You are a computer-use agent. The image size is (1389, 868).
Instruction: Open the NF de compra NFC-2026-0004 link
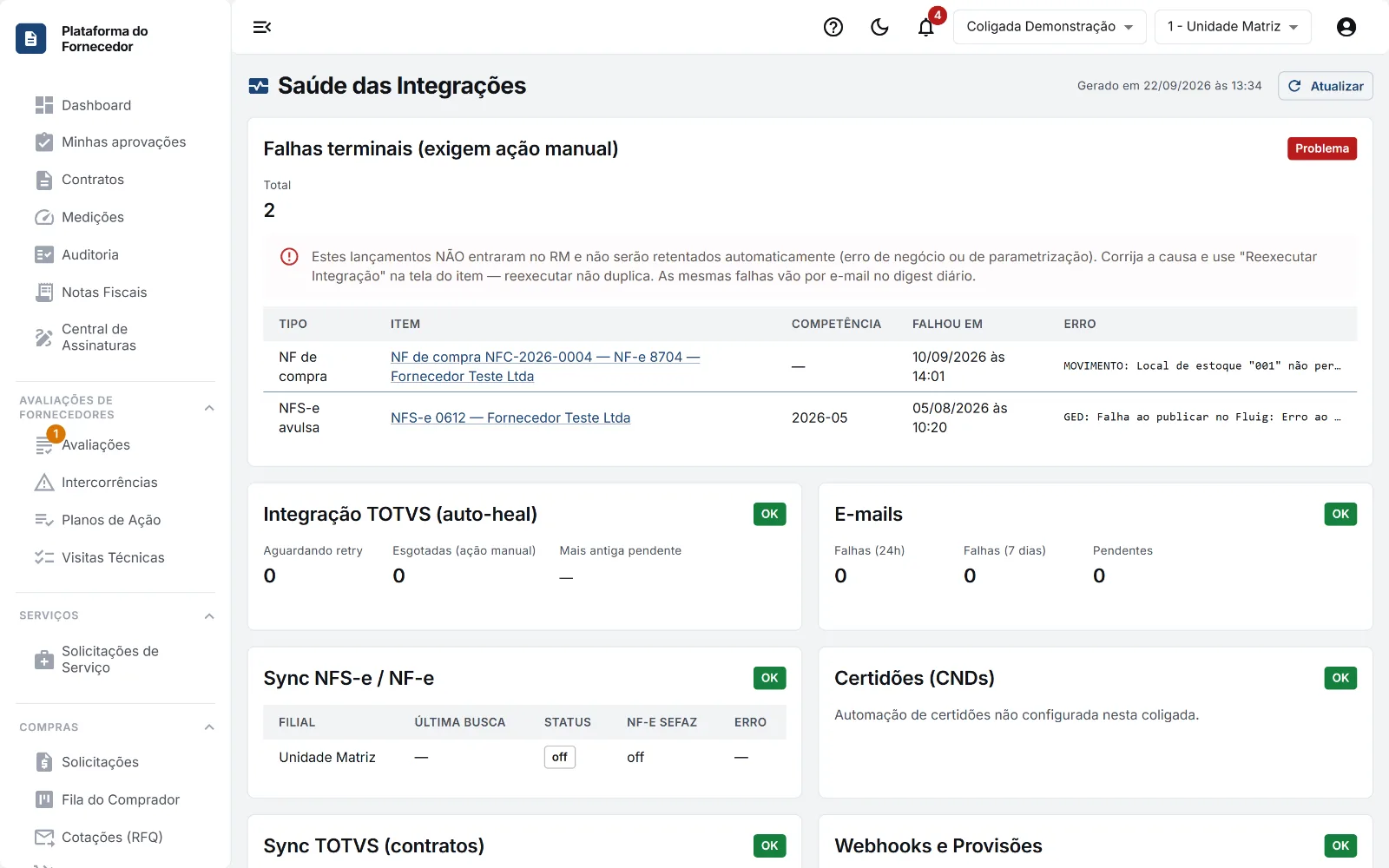coord(545,366)
